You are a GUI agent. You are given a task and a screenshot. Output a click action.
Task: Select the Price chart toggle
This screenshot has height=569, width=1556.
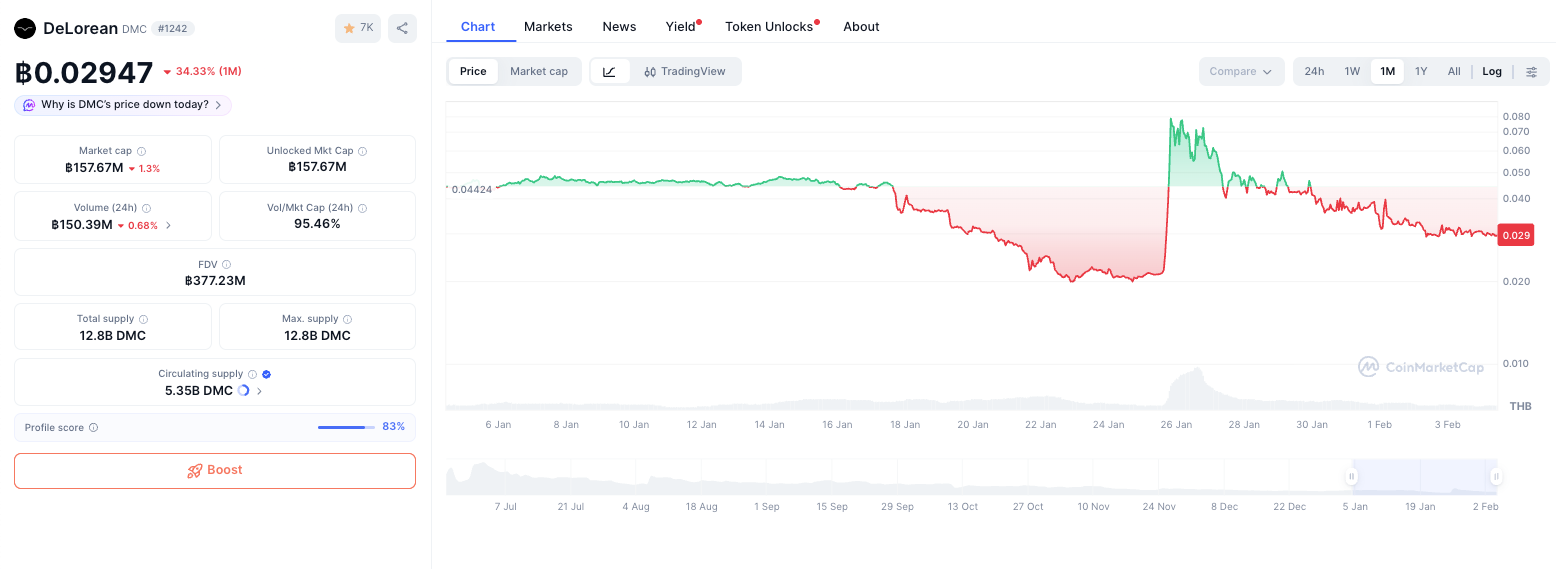(473, 71)
